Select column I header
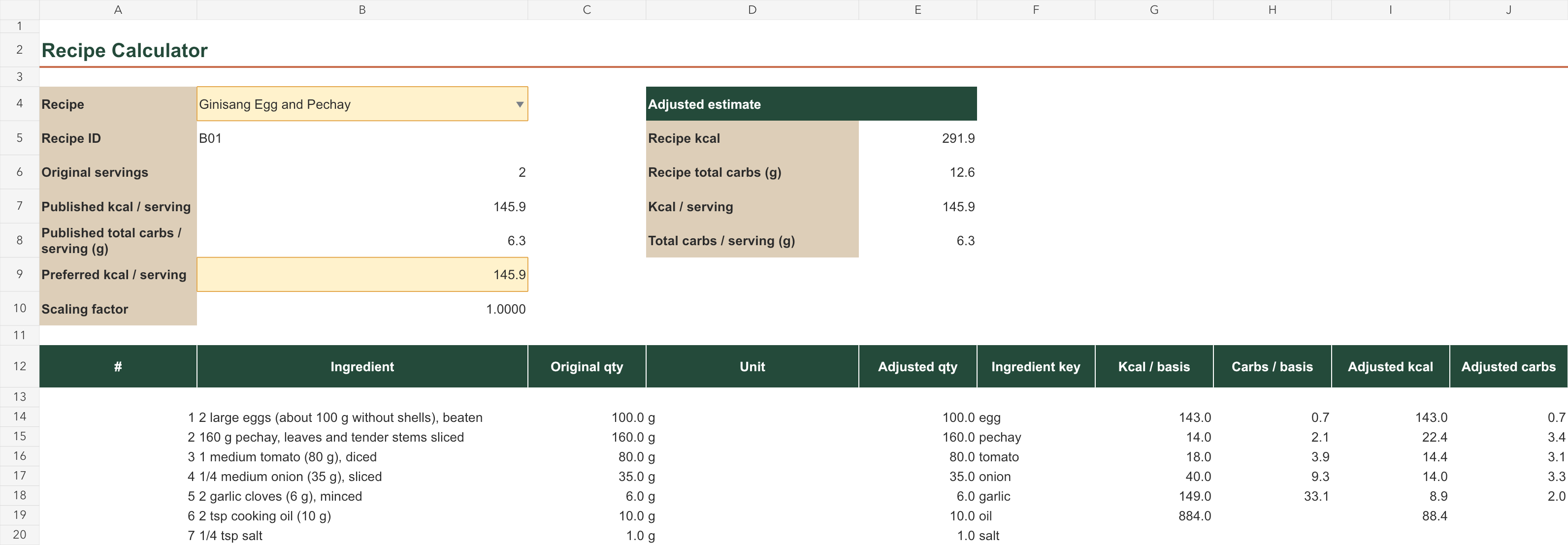The image size is (1568, 545). [x=1390, y=10]
